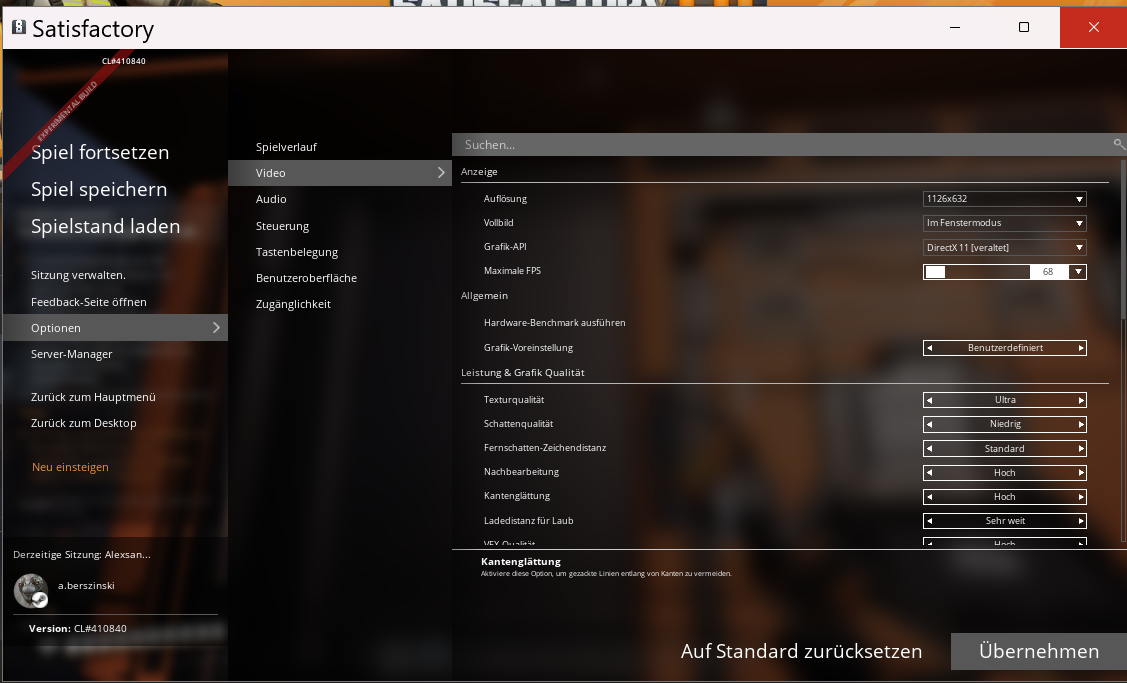Click the Anzeige section heading
The image size is (1127, 683).
pyautogui.click(x=479, y=172)
